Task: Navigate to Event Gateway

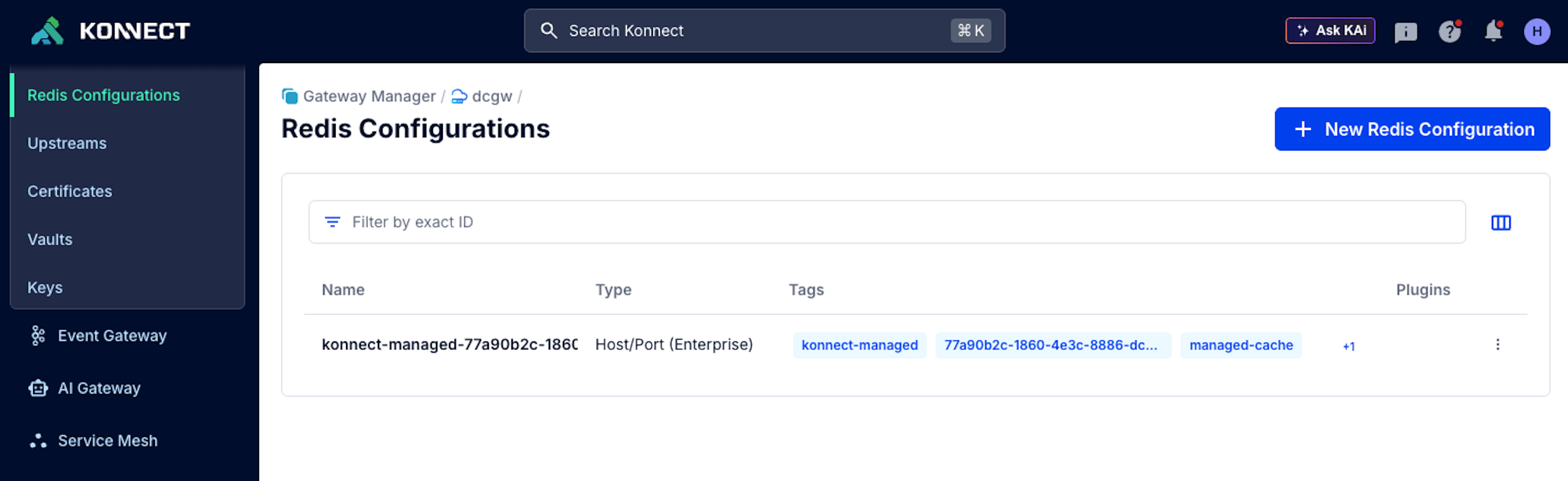Action: tap(111, 336)
